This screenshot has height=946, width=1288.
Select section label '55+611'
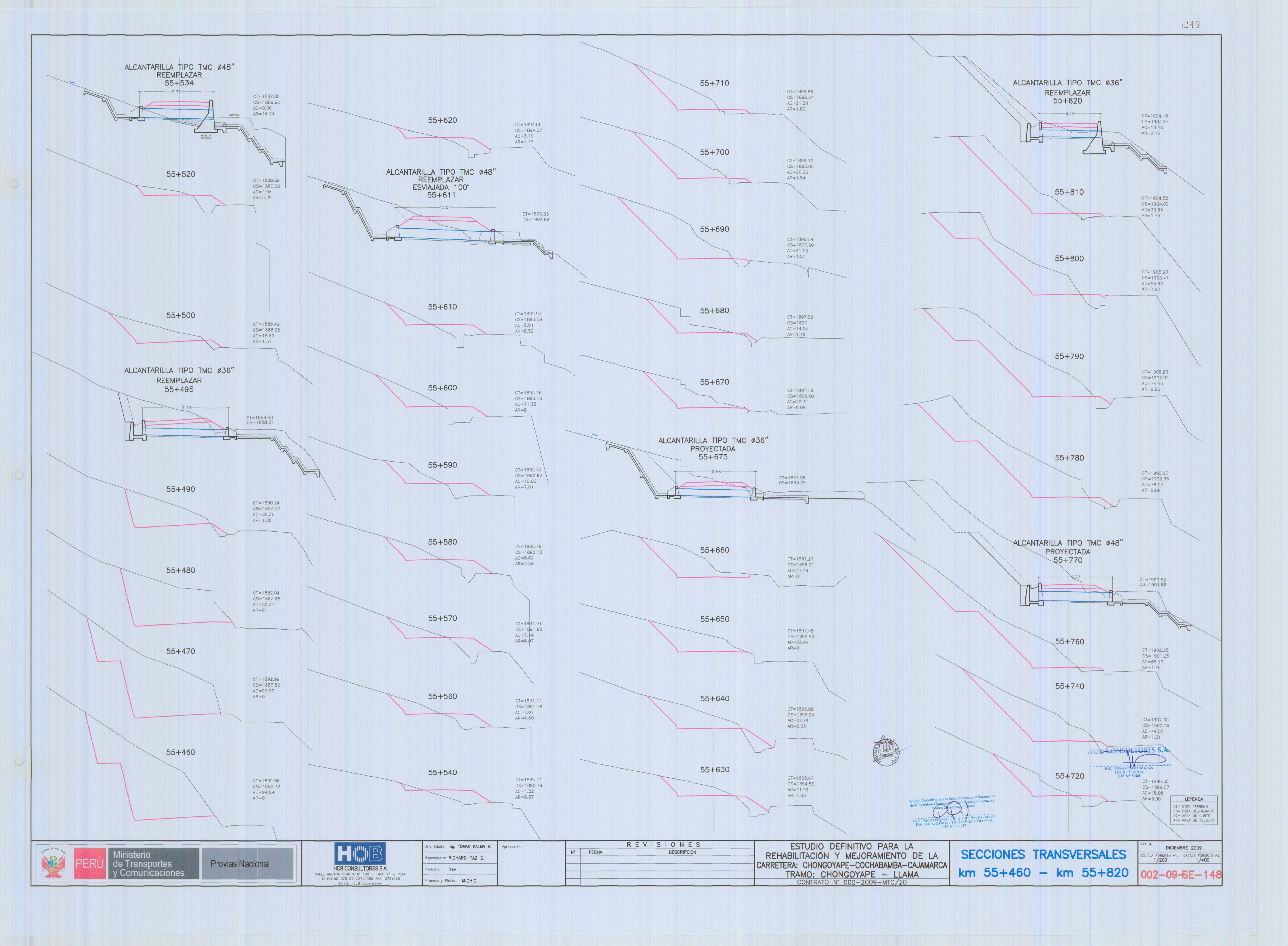[x=441, y=195]
